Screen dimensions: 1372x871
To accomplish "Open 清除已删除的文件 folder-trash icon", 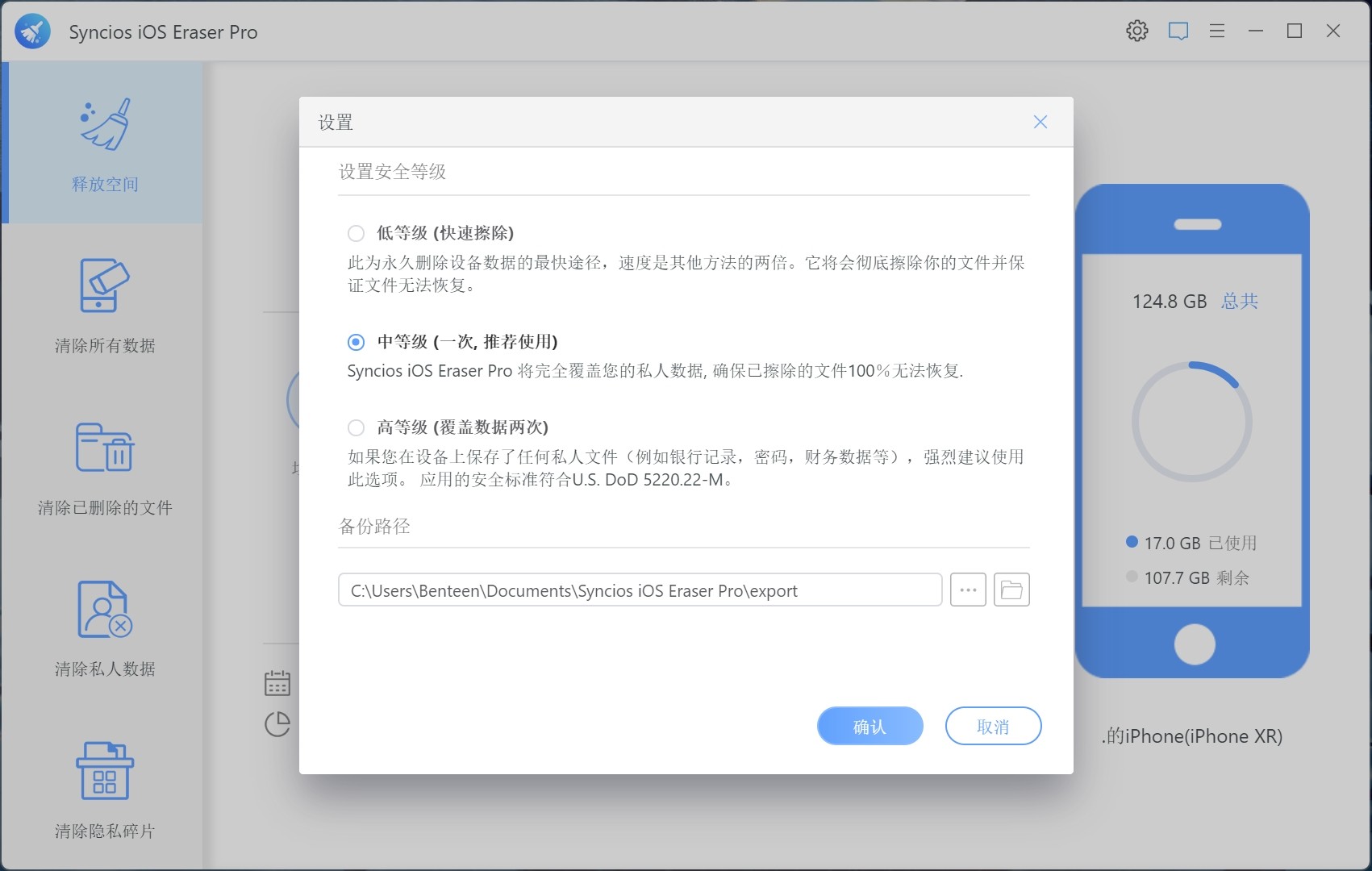I will [x=105, y=447].
